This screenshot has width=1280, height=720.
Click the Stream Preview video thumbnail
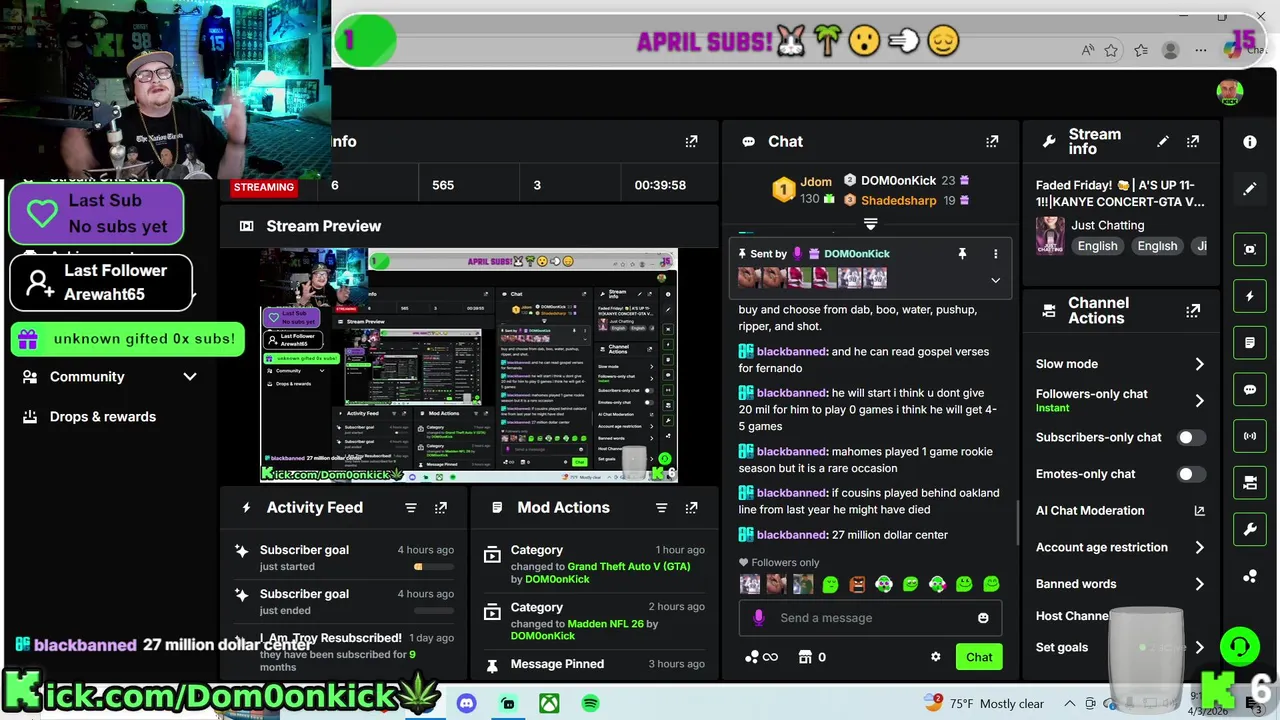pos(469,365)
